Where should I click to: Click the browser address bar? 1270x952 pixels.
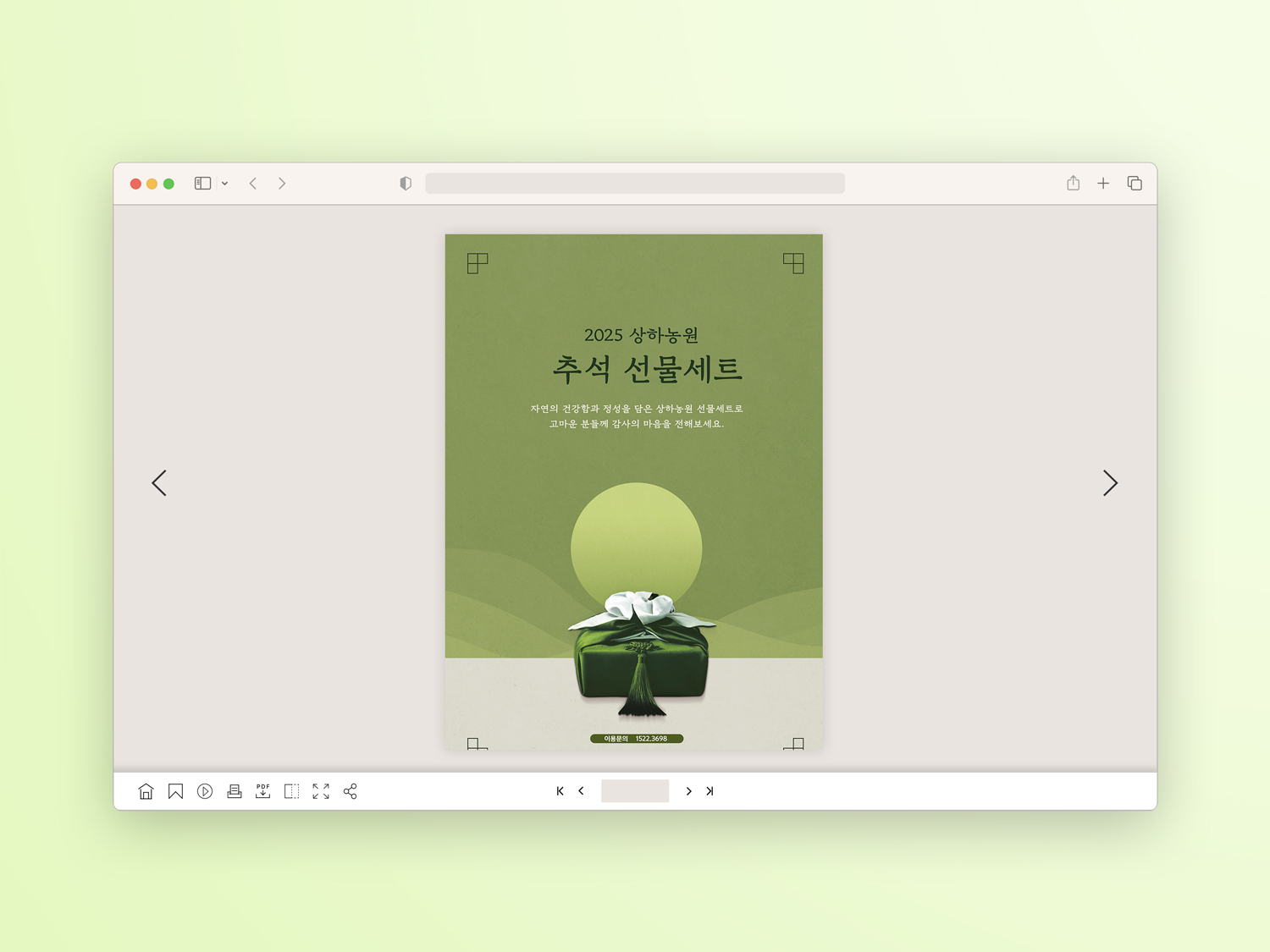coord(635,184)
